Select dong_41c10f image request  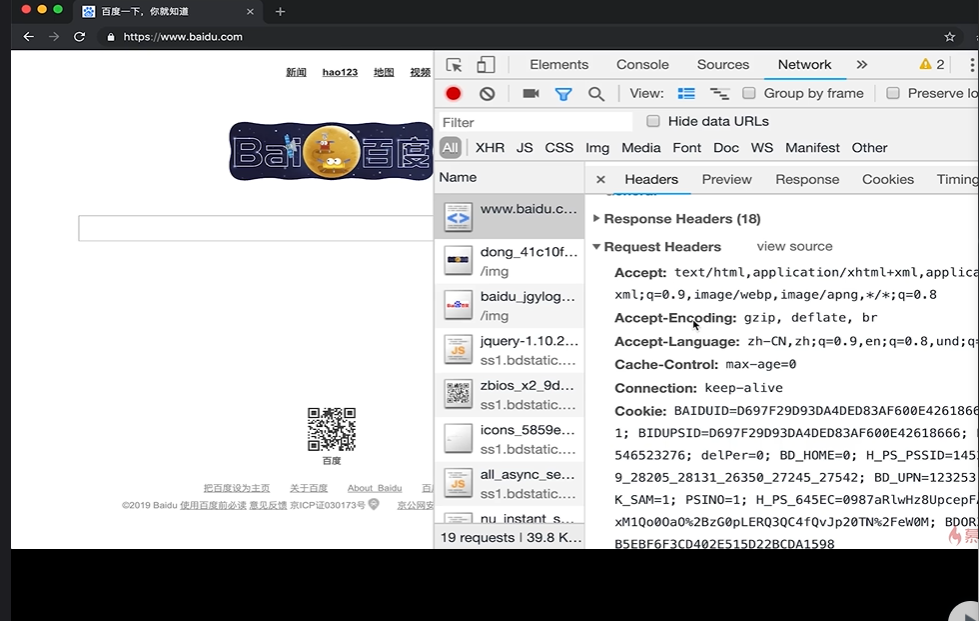point(509,261)
